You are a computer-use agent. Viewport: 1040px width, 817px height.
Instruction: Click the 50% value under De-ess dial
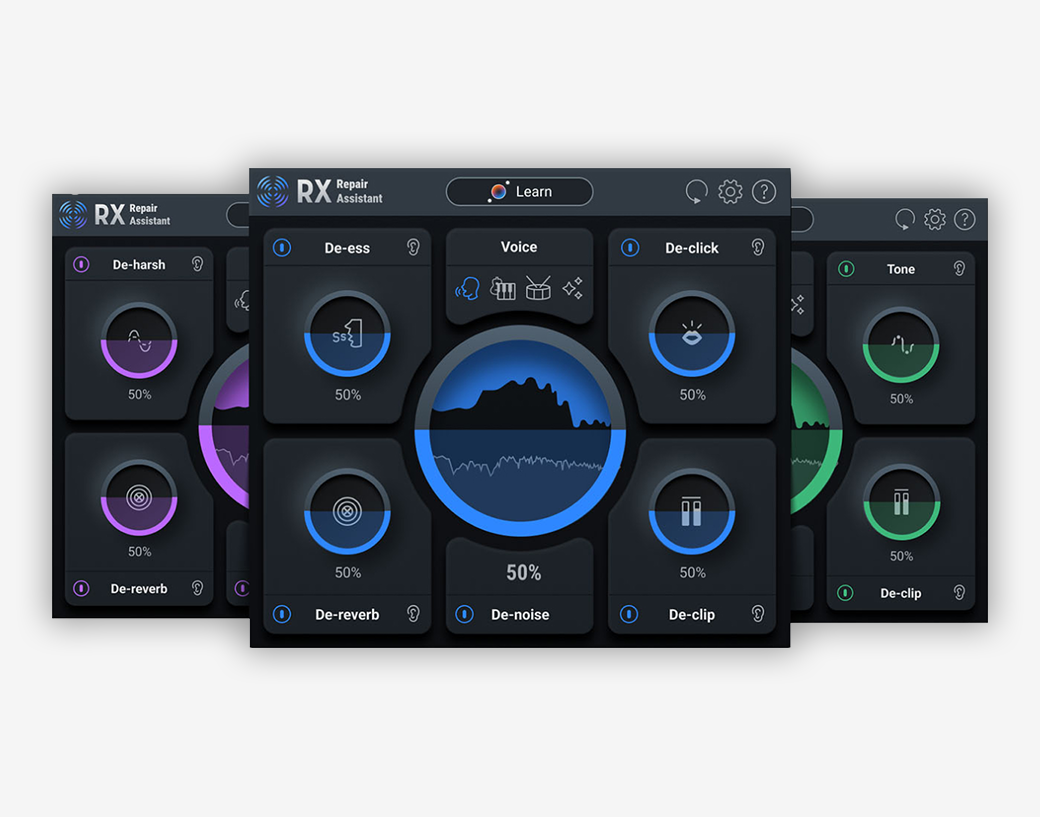coord(348,395)
